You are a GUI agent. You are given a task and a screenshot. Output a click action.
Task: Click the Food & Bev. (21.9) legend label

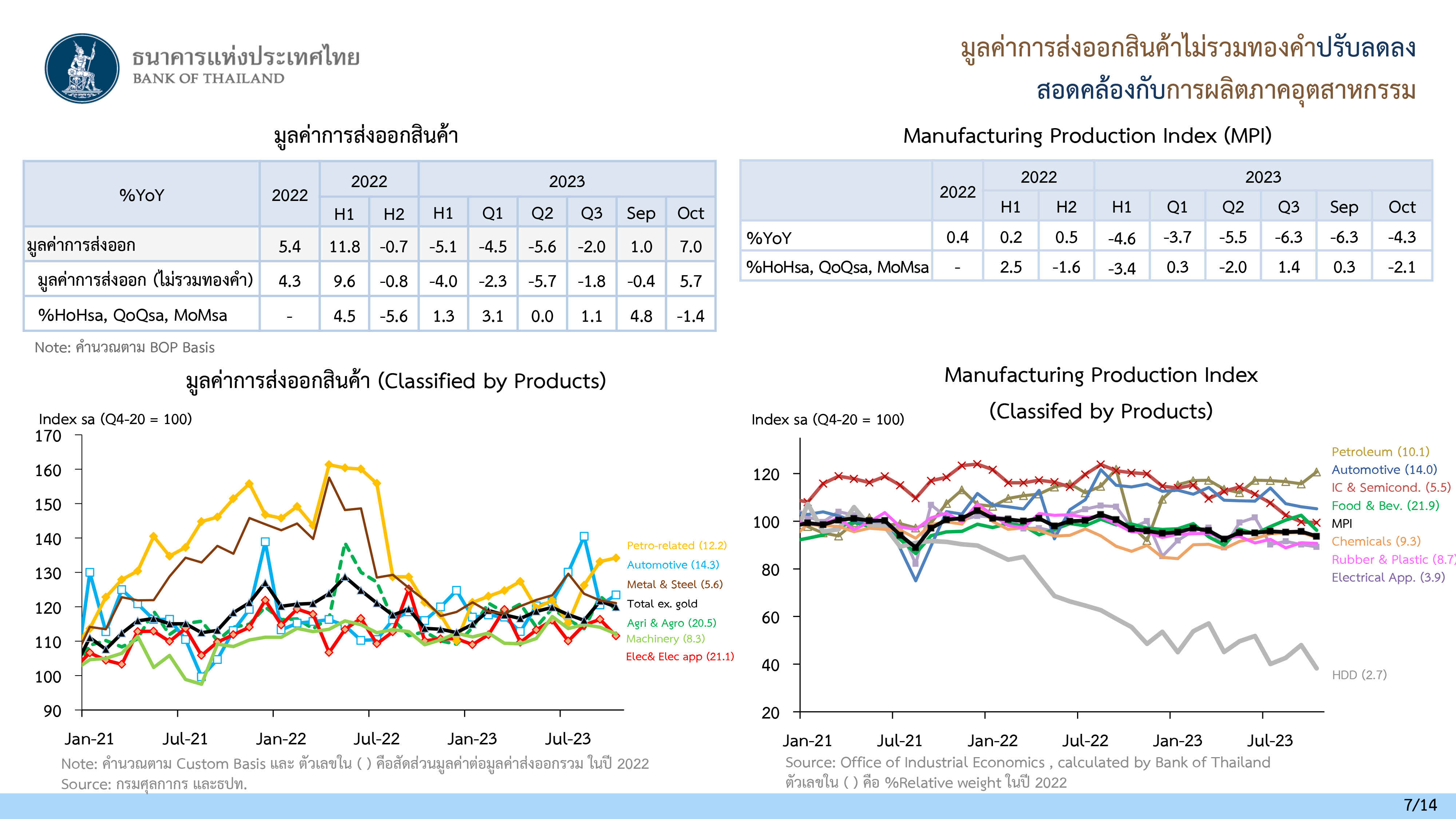point(1385,505)
